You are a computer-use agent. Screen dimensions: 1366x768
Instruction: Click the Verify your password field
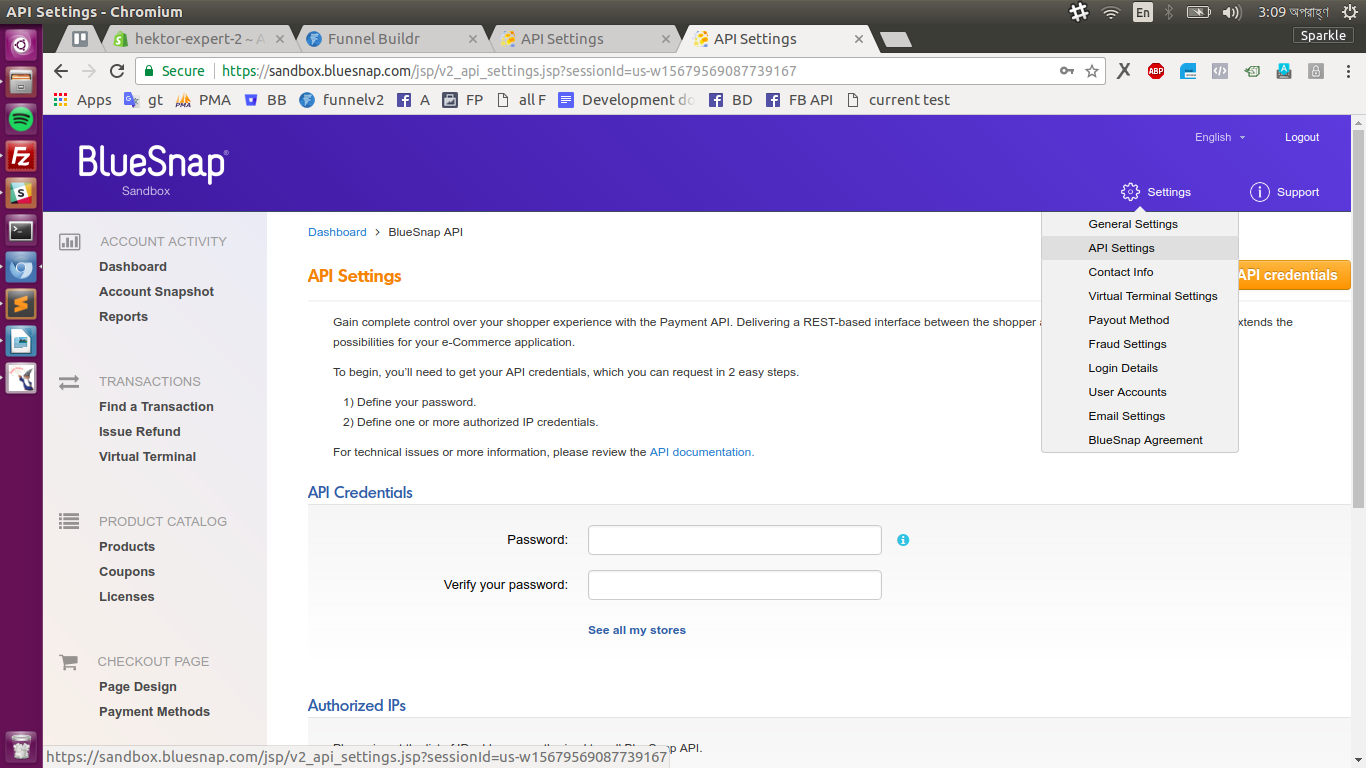735,585
